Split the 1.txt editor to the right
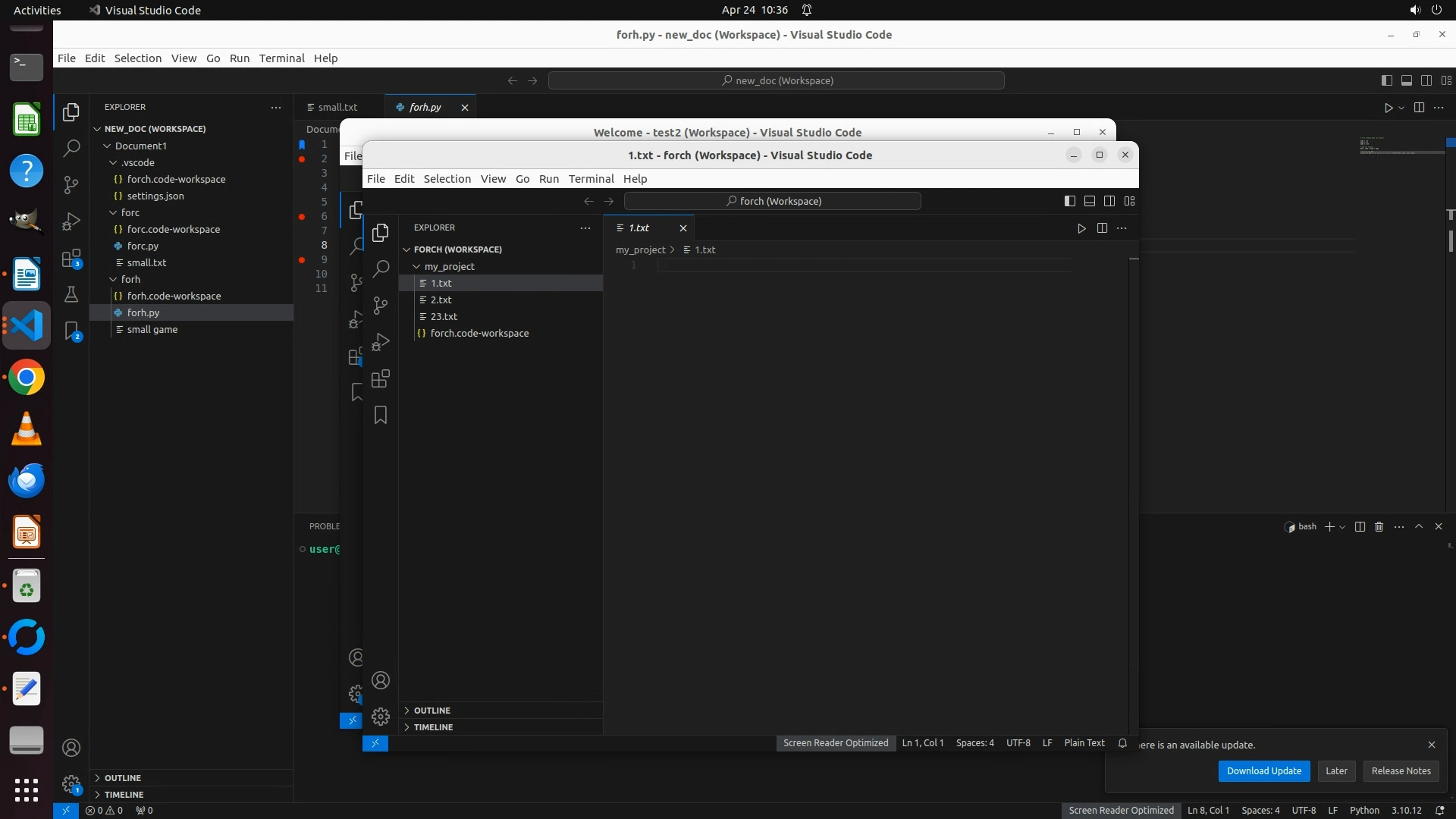1456x819 pixels. point(1102,228)
